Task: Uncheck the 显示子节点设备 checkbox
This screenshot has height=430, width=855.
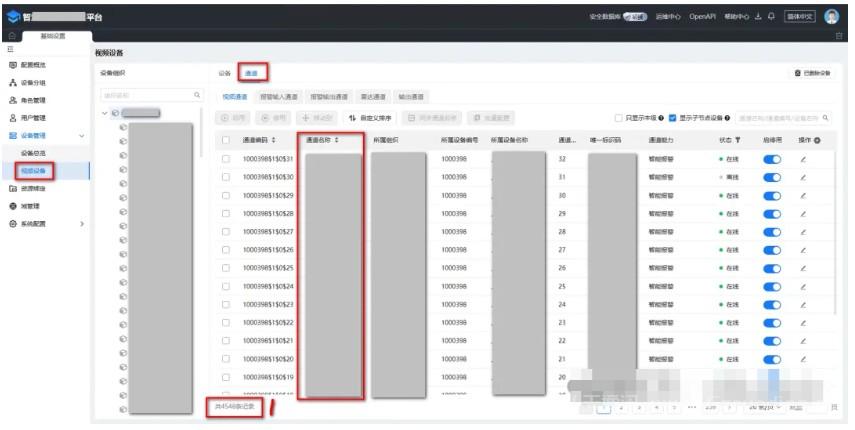Action: click(x=673, y=118)
